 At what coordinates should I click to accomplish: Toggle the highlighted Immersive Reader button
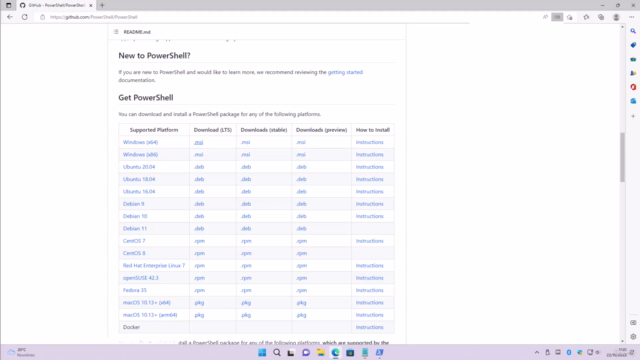[x=557, y=17]
